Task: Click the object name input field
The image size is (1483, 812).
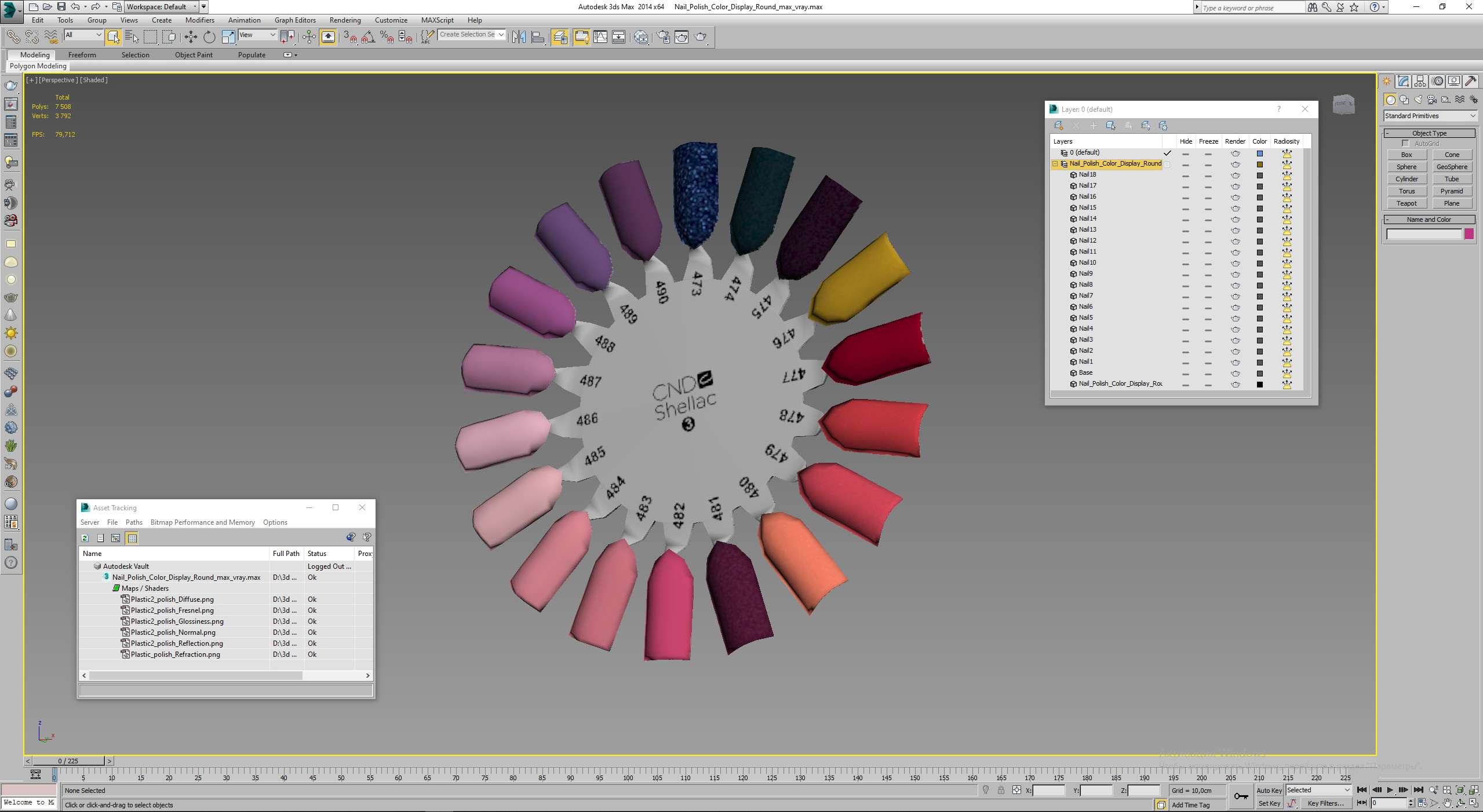Action: point(1424,234)
